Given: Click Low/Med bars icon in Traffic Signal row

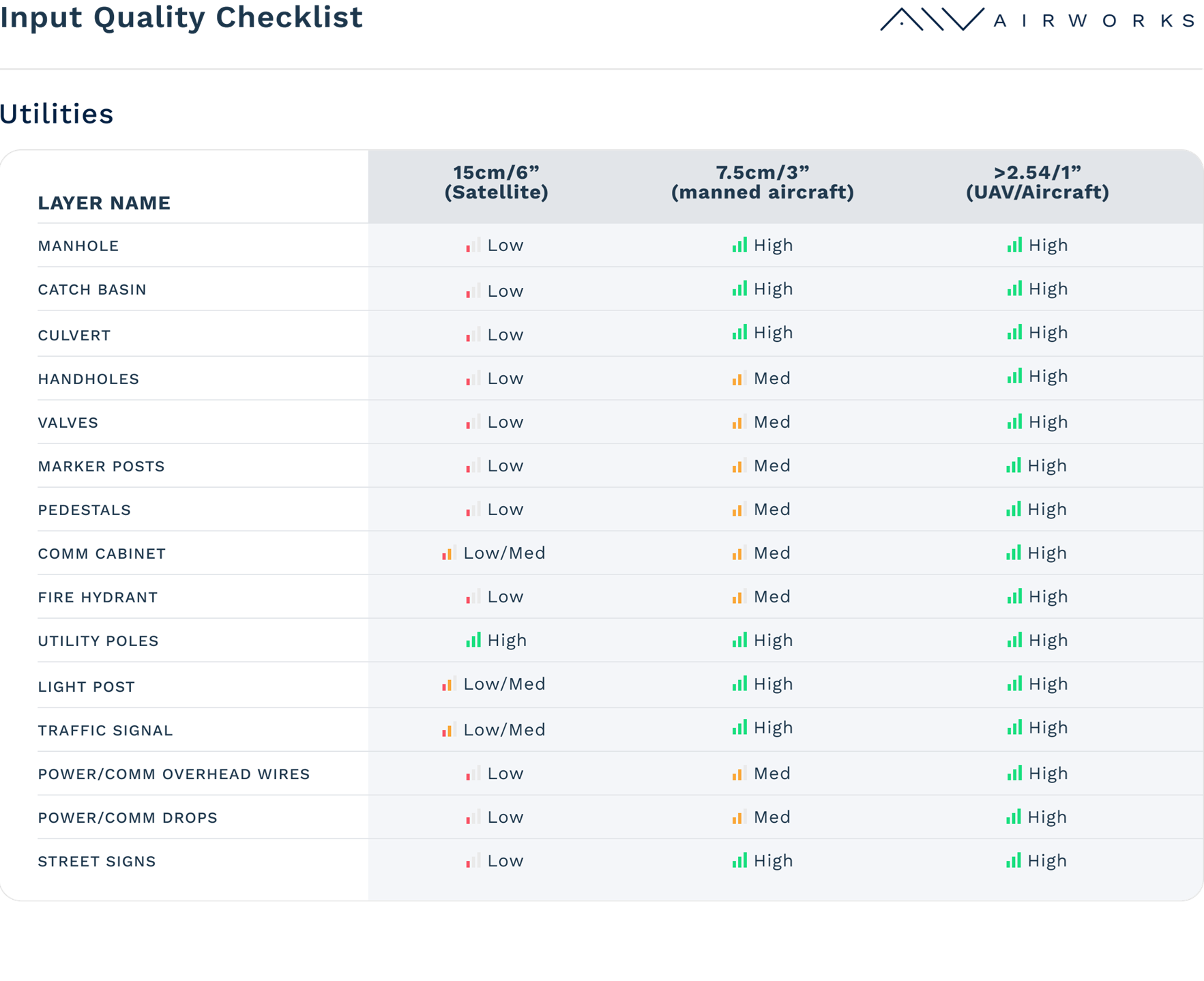Looking at the screenshot, I should 448,729.
